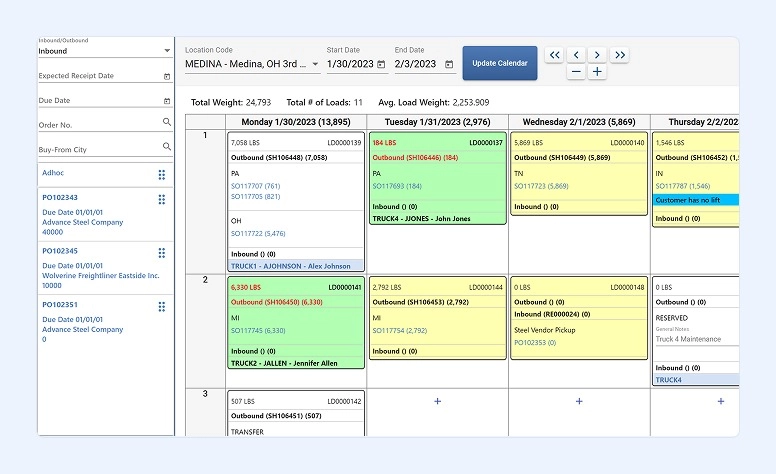
Task: Add a load in Thursday row 3
Action: tap(721, 401)
